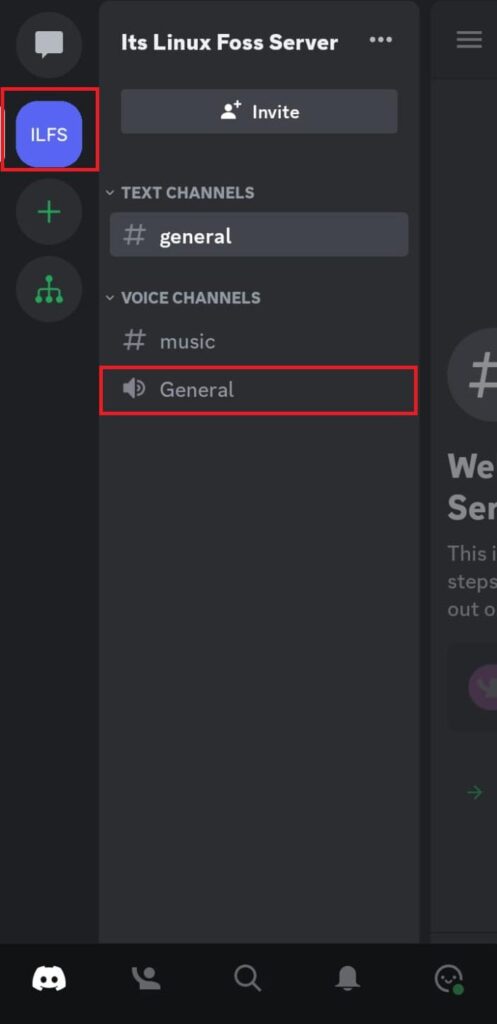Tap the hamburger menu icon
Image resolution: width=497 pixels, height=1024 pixels.
pyautogui.click(x=469, y=39)
